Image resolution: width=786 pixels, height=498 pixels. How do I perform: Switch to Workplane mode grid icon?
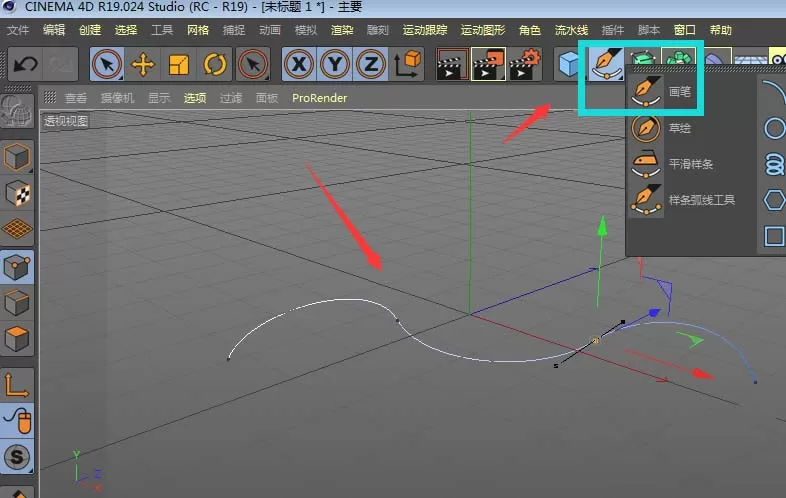17,230
